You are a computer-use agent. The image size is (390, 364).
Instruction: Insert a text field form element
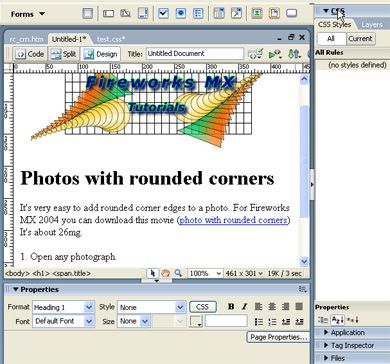[x=108, y=14]
